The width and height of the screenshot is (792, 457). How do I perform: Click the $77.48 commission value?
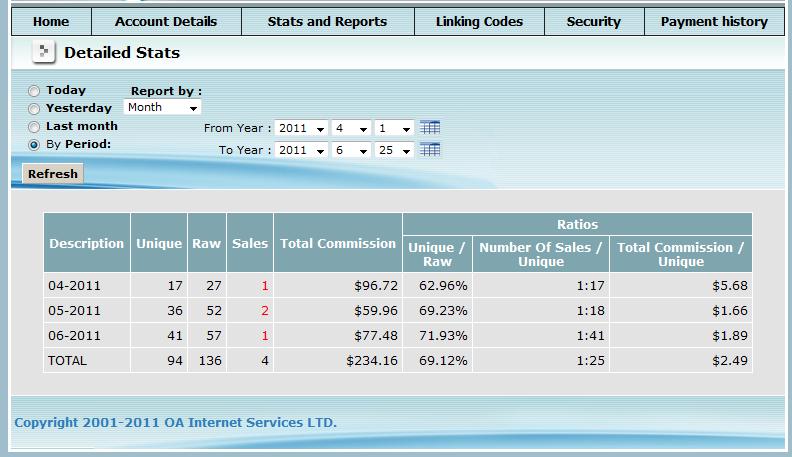click(x=376, y=336)
